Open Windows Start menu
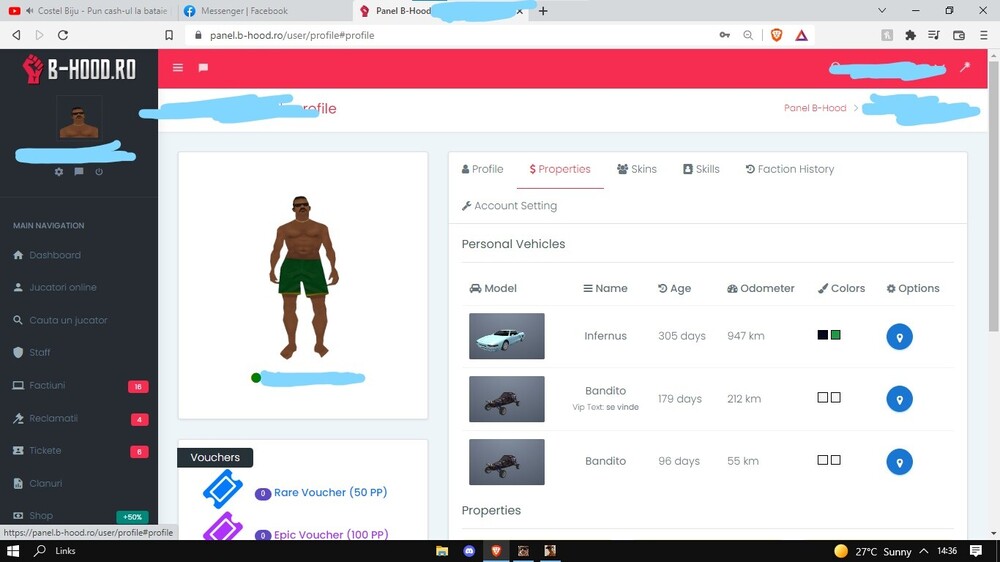This screenshot has height=562, width=1000. [x=13, y=551]
